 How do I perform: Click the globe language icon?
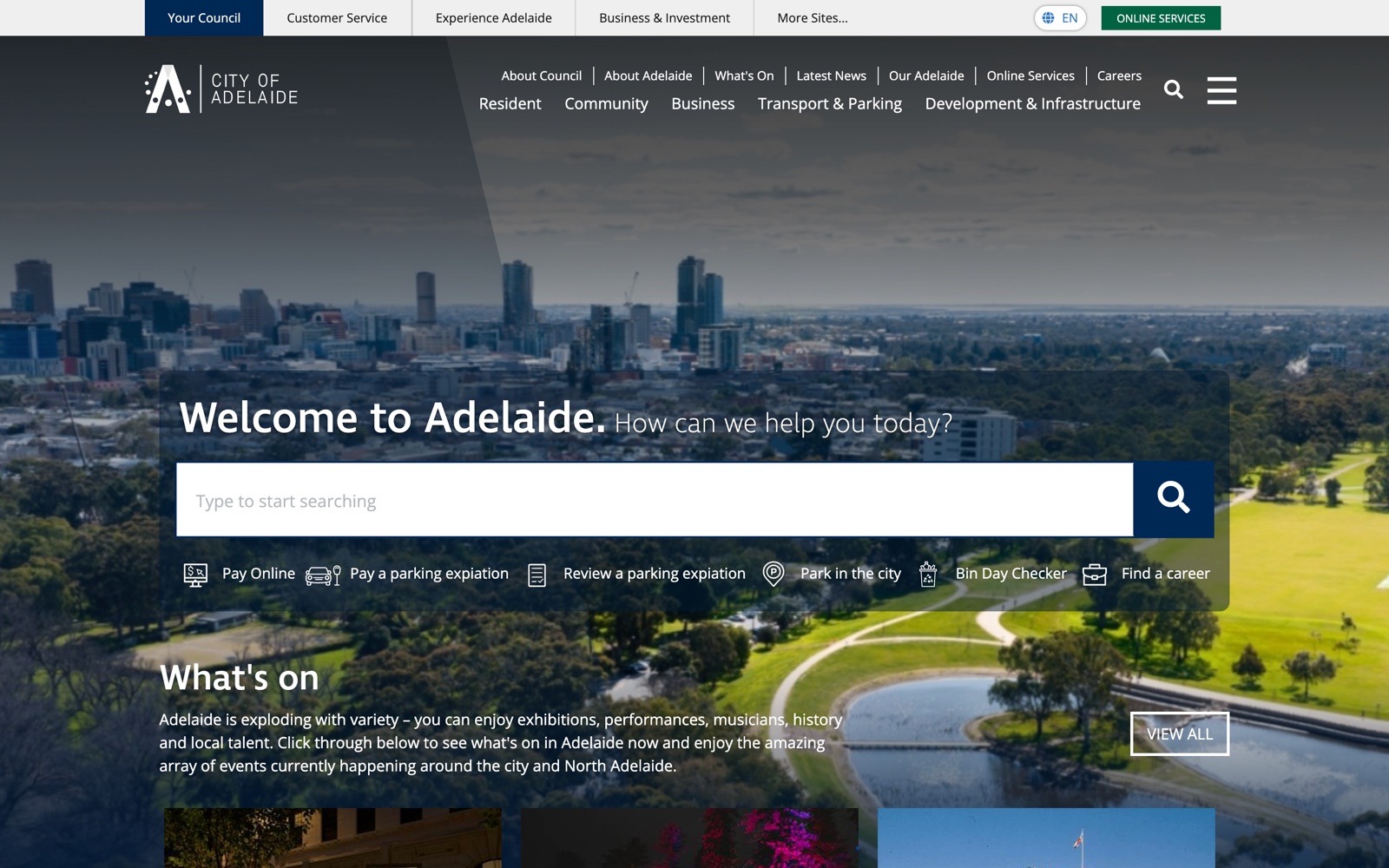[1049, 18]
